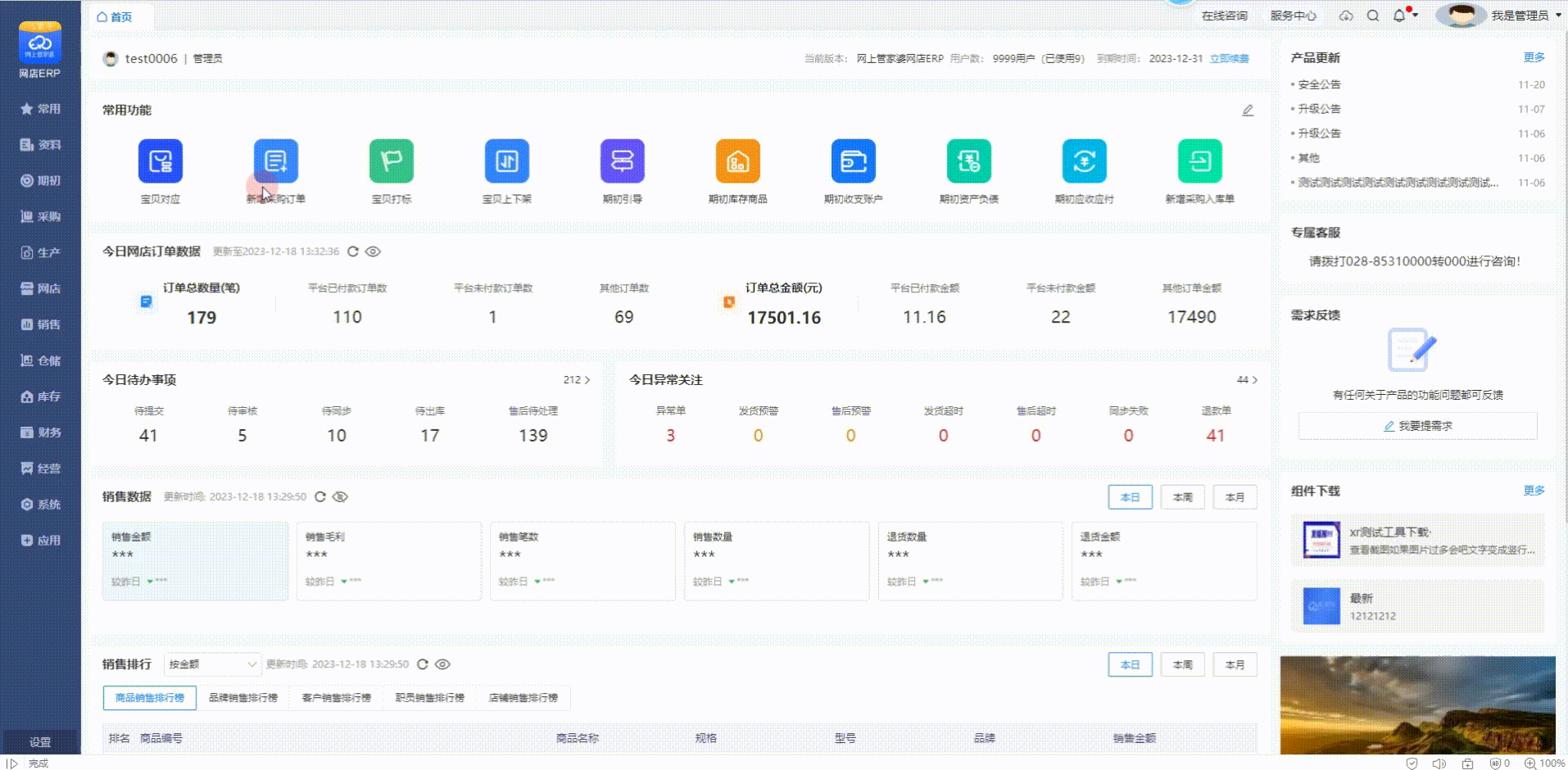Toggle visibility eye for 今日网店订单数据
Viewport: 1568px width, 770px height.
click(373, 251)
